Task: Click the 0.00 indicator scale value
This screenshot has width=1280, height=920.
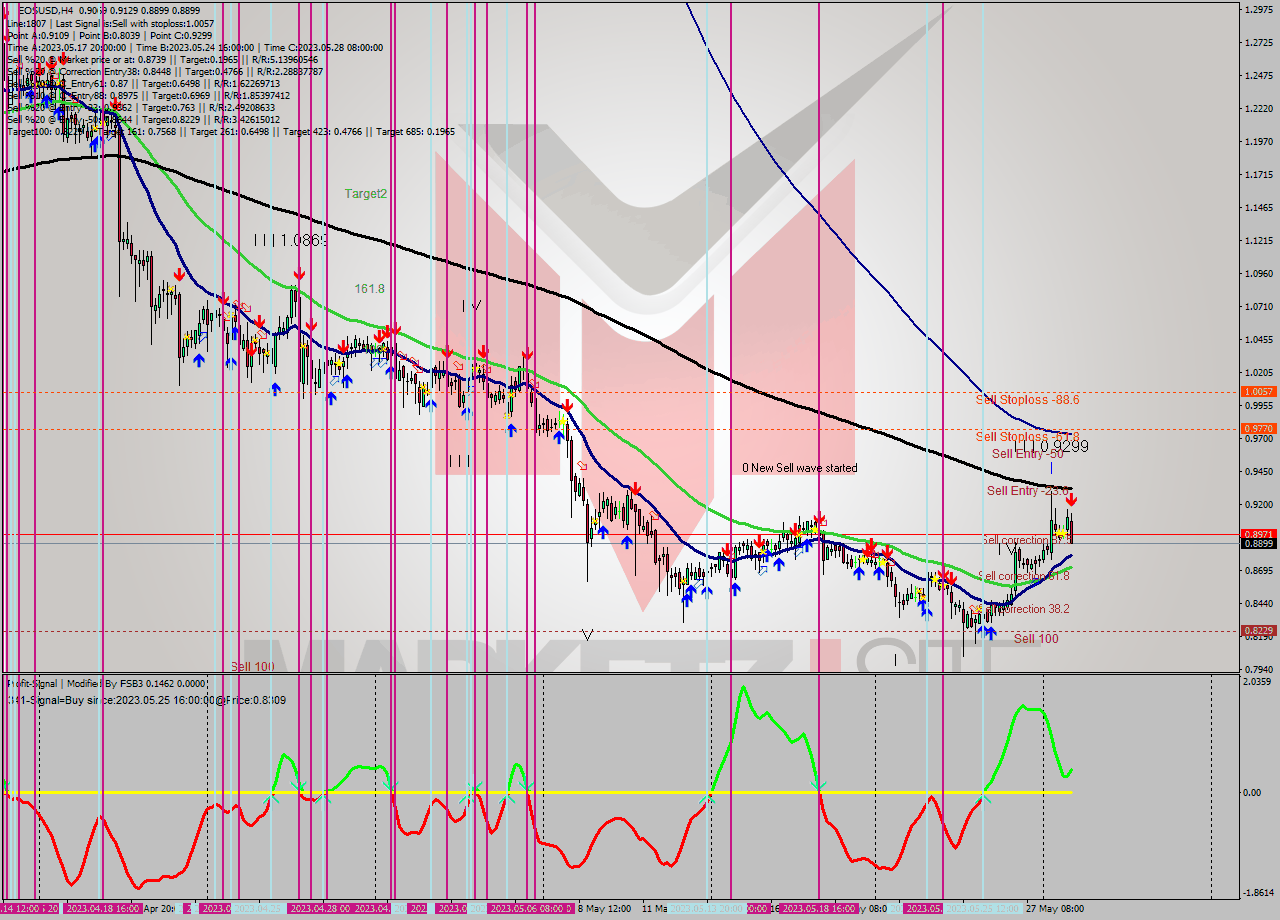Action: pyautogui.click(x=1254, y=793)
